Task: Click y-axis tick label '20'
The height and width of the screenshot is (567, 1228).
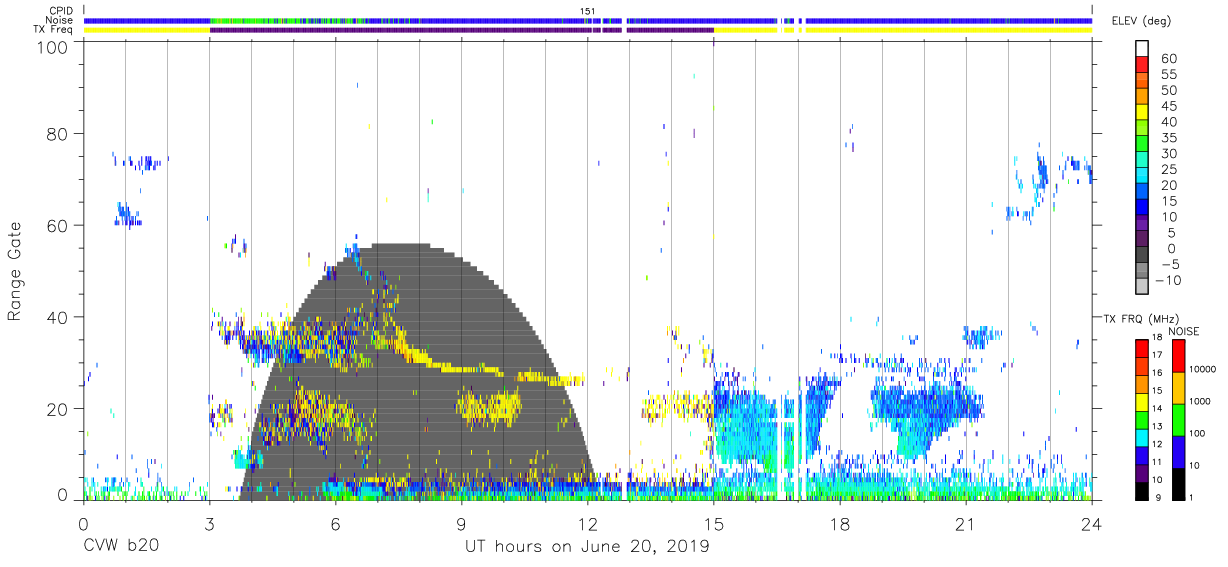Action: tap(57, 408)
